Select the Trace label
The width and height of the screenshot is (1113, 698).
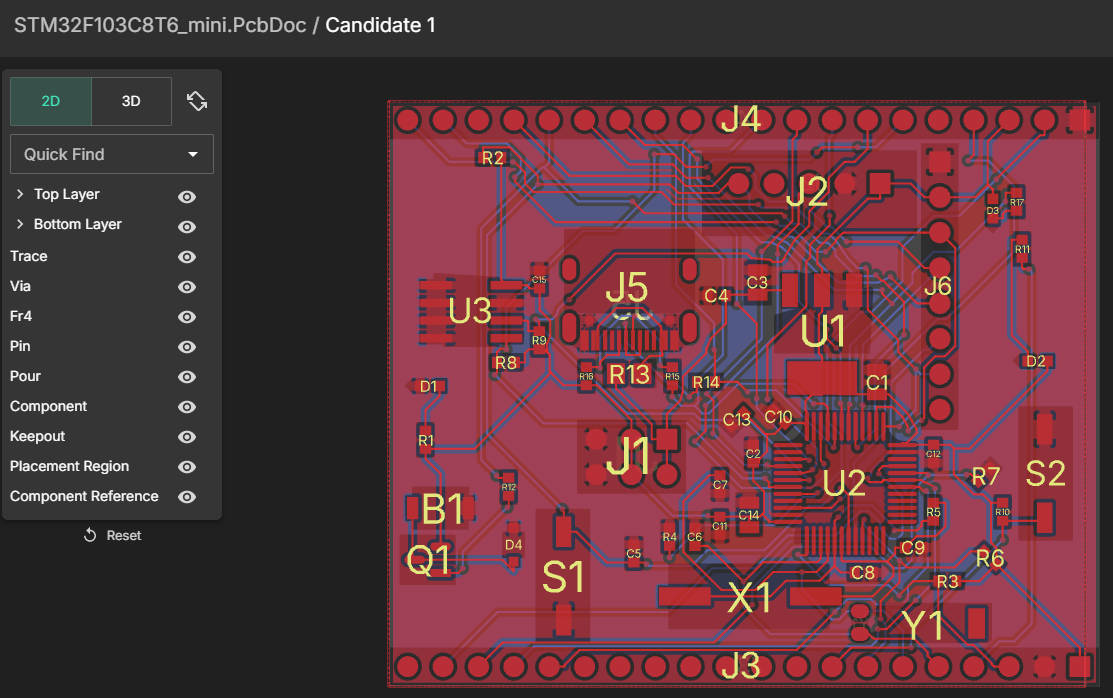(x=28, y=256)
